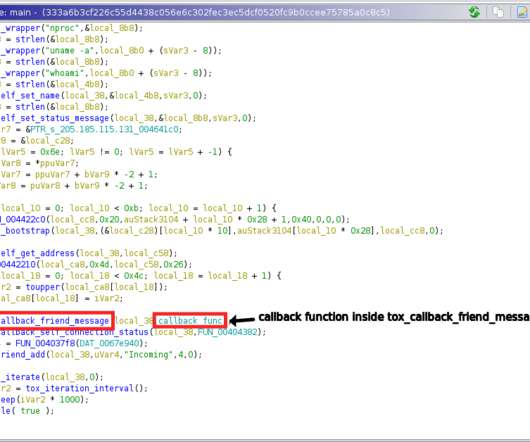
Task: Click the elf_set_status_message call
Action: click(x=55, y=118)
